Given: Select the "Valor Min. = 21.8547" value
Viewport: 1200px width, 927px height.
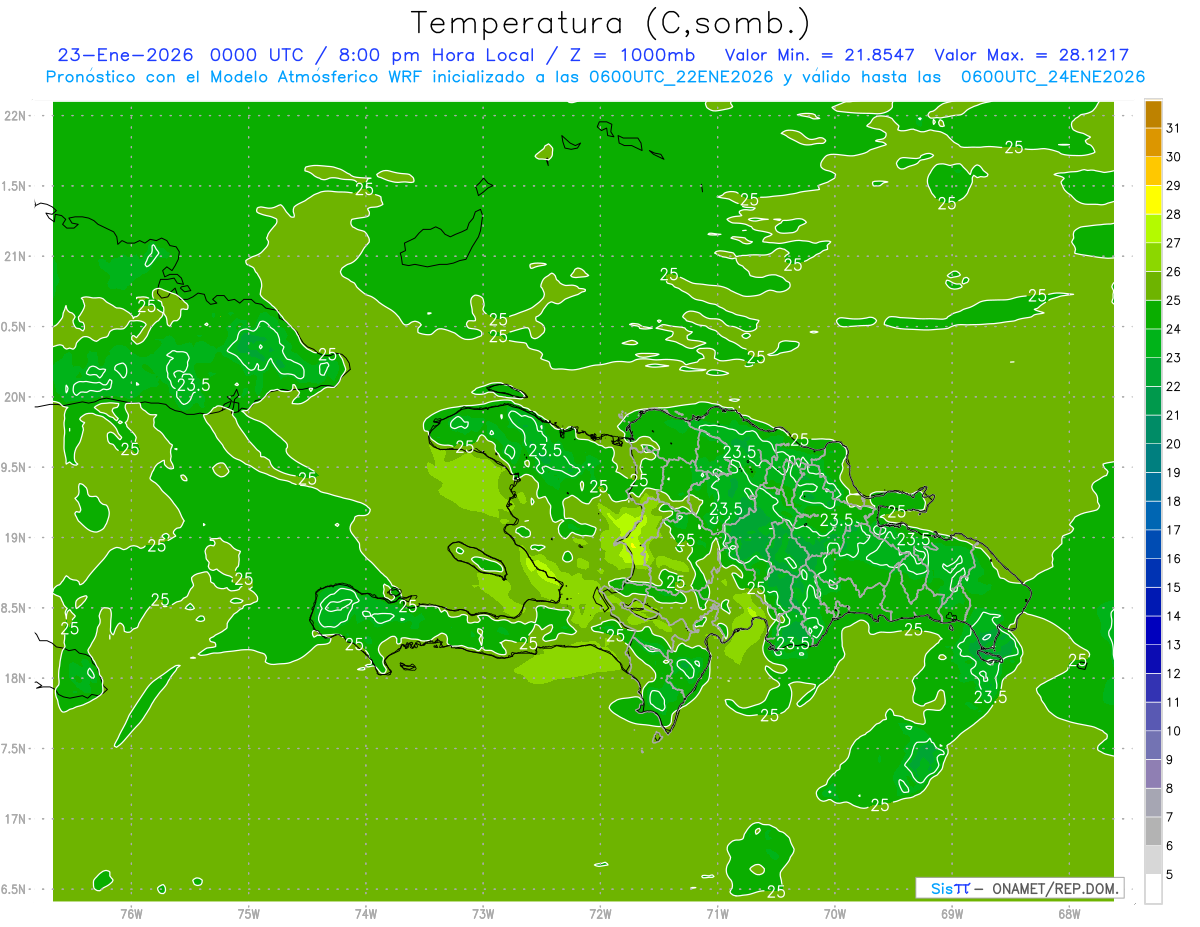Looking at the screenshot, I should click(821, 55).
